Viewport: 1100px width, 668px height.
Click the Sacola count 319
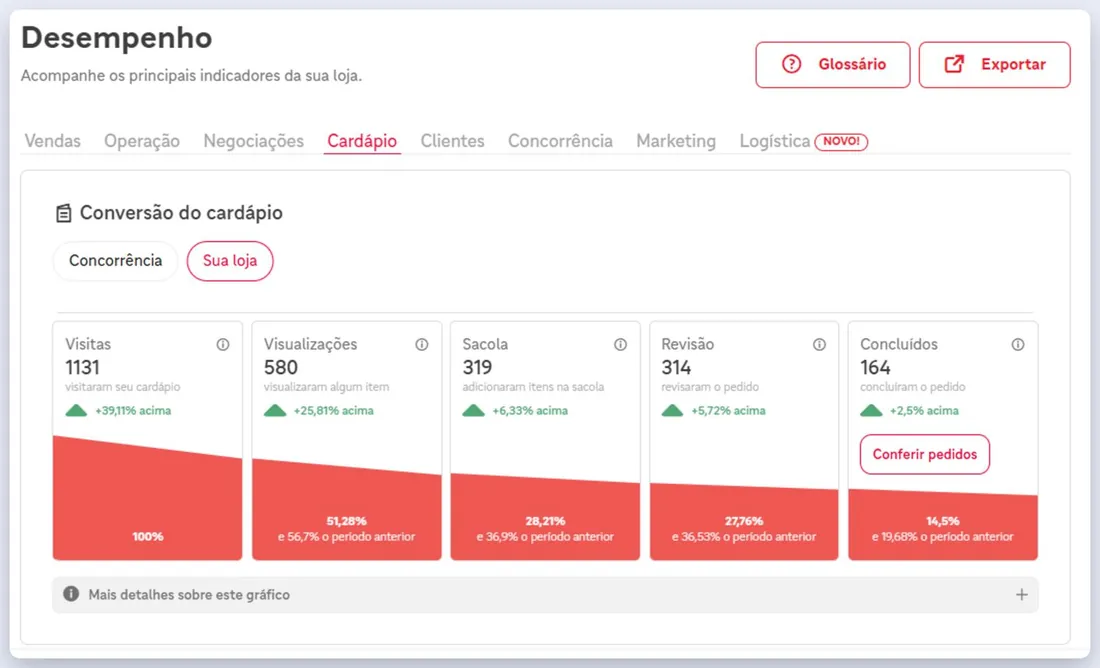pos(477,368)
